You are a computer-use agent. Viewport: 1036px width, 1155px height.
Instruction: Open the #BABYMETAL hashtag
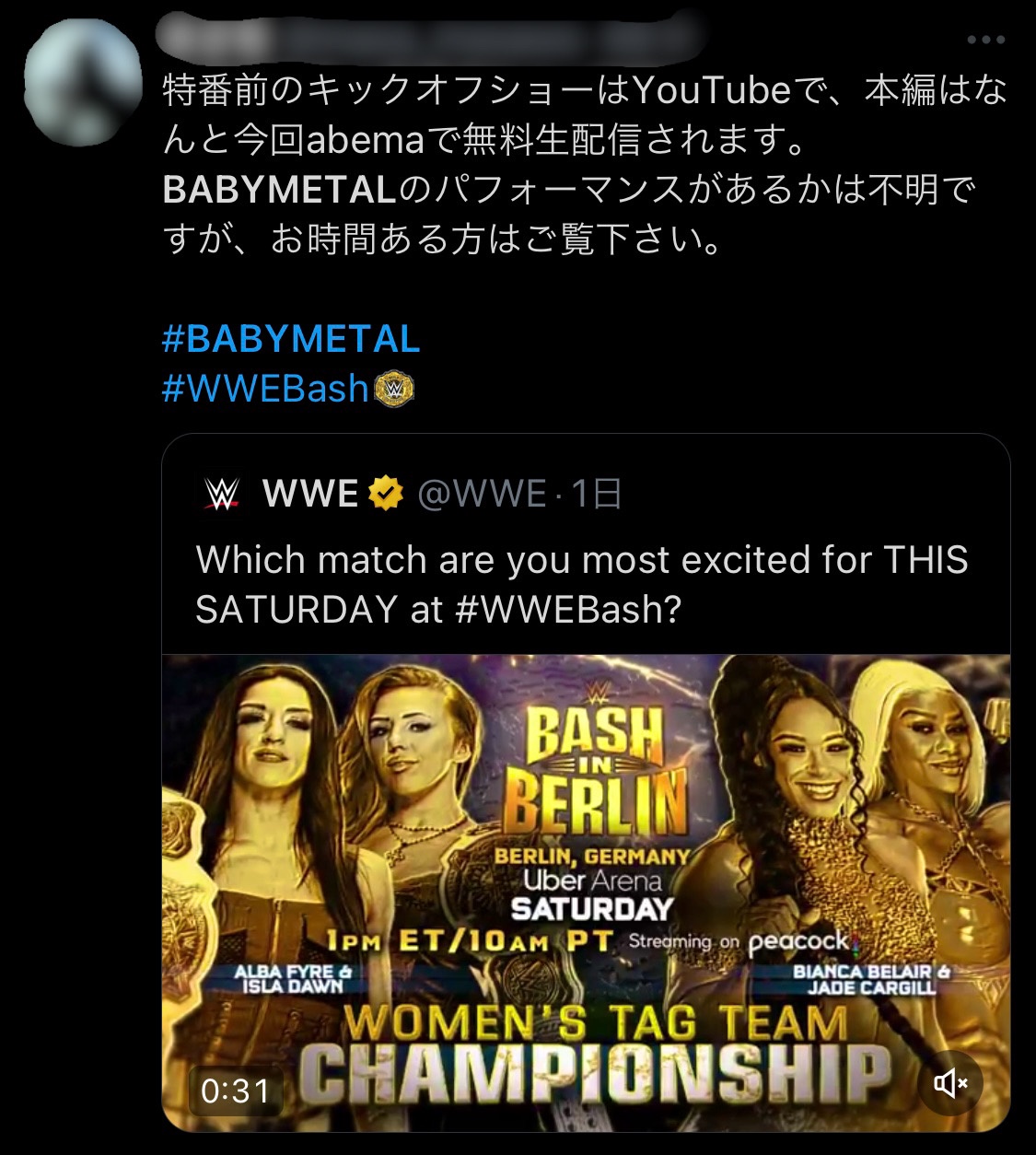coord(291,339)
